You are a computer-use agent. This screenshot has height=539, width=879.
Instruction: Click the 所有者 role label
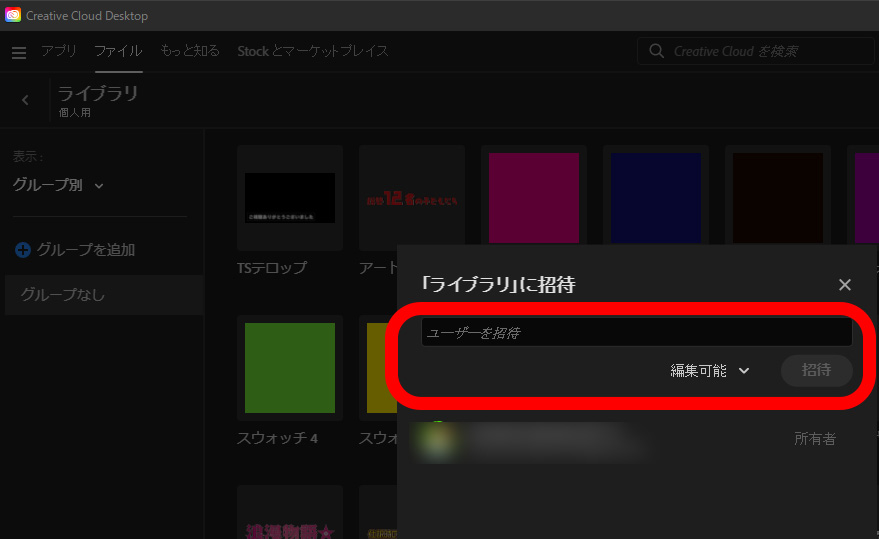click(815, 439)
